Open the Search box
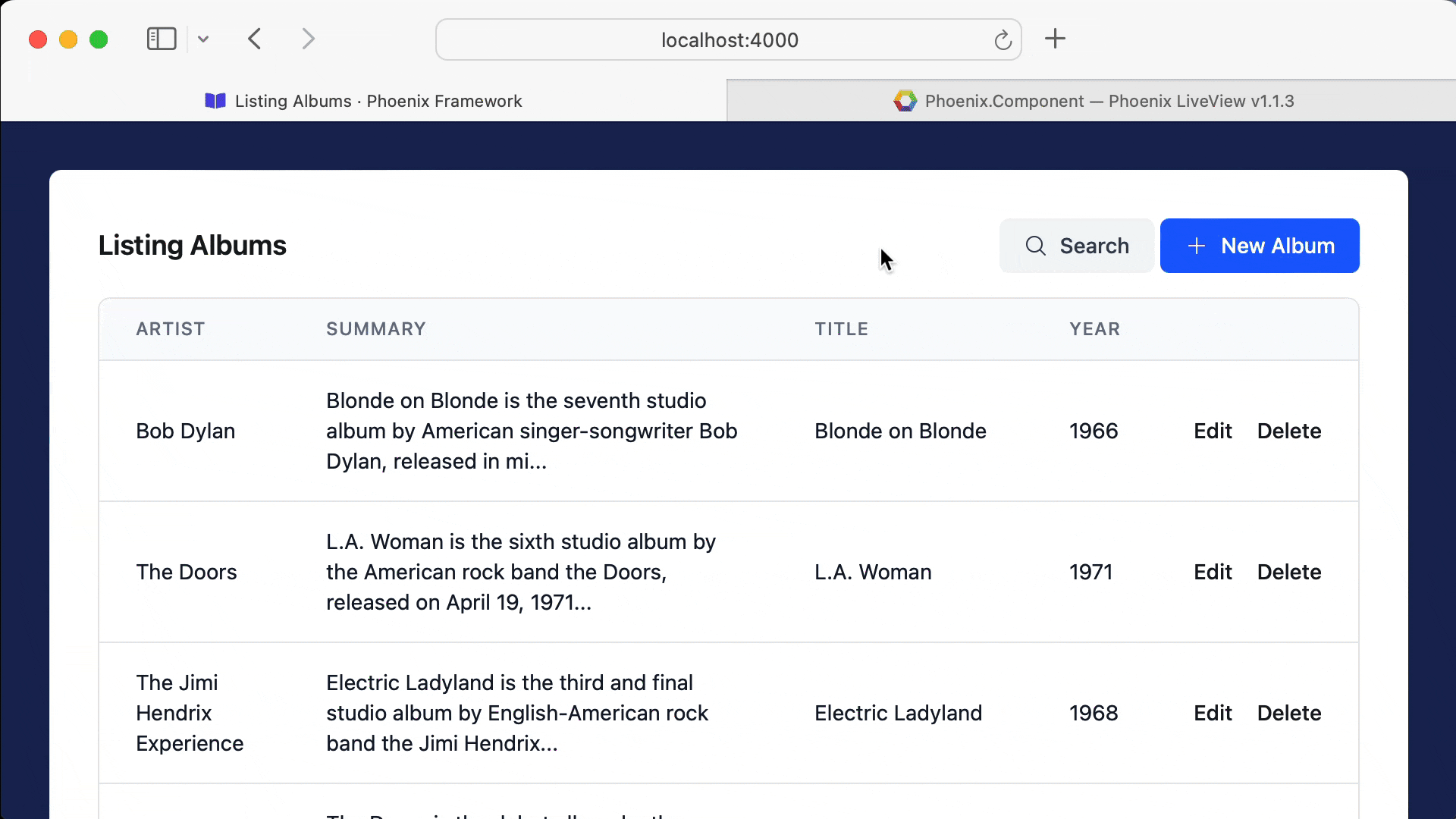 [x=1077, y=246]
